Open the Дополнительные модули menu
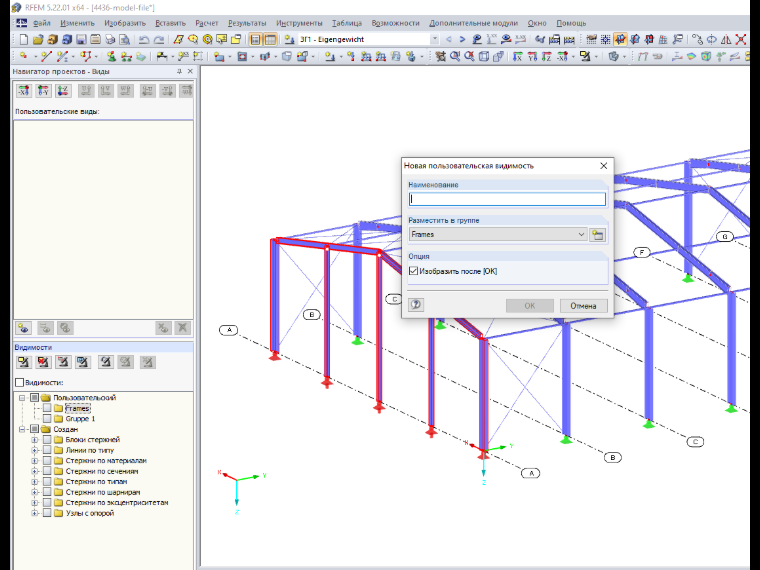Screen dimensions: 760x570 [x=473, y=23]
